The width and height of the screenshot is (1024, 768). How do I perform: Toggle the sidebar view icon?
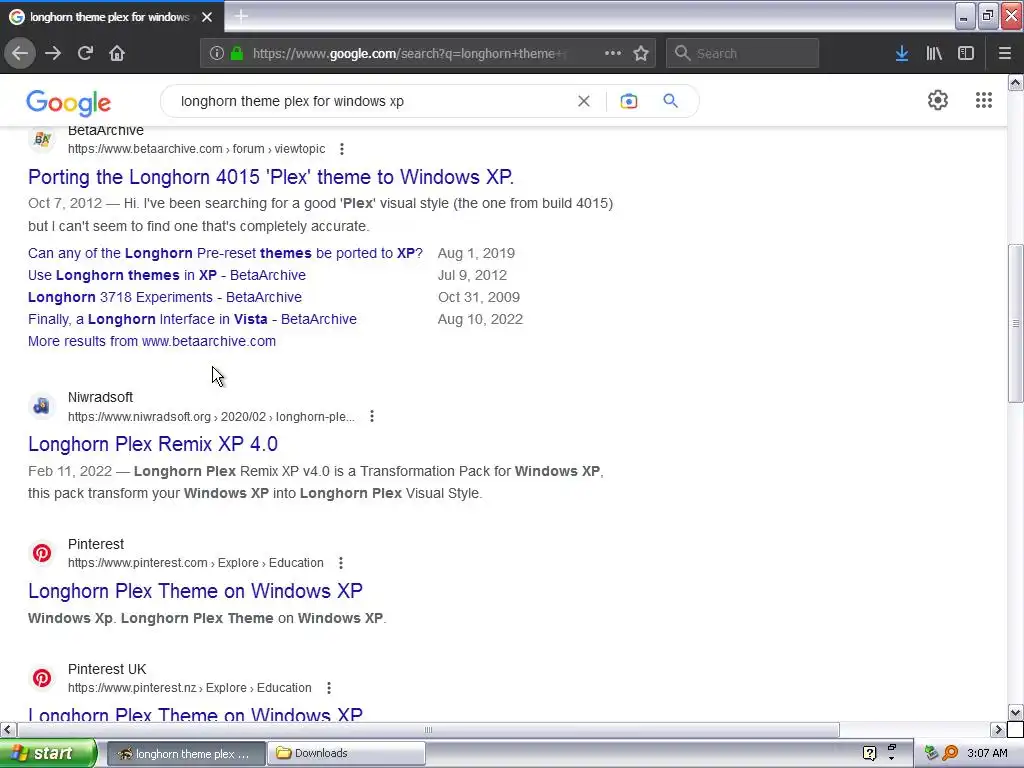[x=966, y=53]
